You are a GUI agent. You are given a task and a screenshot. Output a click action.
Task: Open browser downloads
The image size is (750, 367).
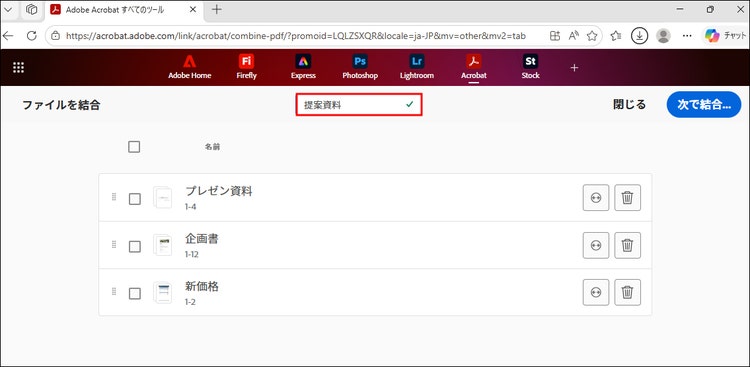point(640,35)
